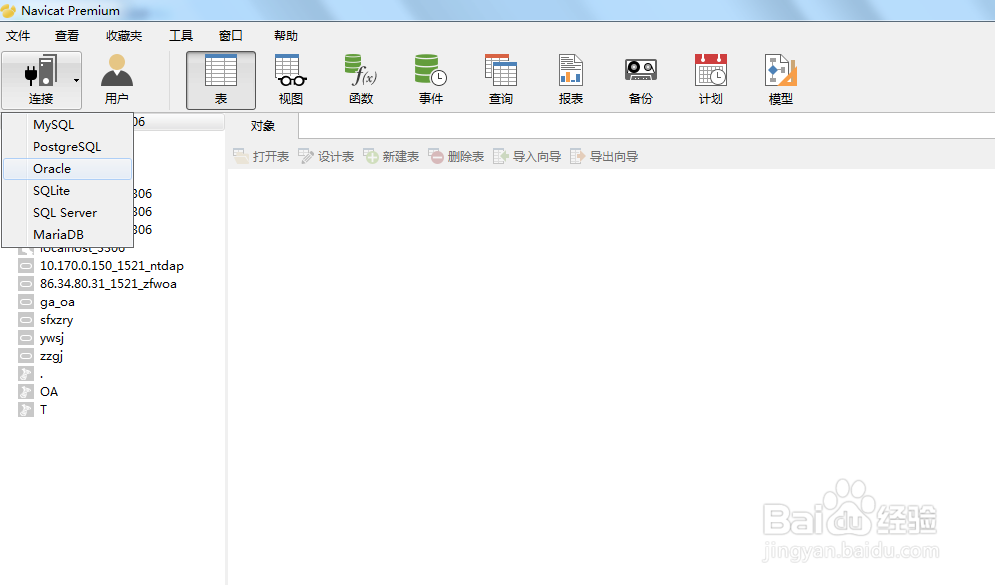Click the 导出向导 (Export Wizard) button
The height and width of the screenshot is (585, 995).
(x=604, y=156)
